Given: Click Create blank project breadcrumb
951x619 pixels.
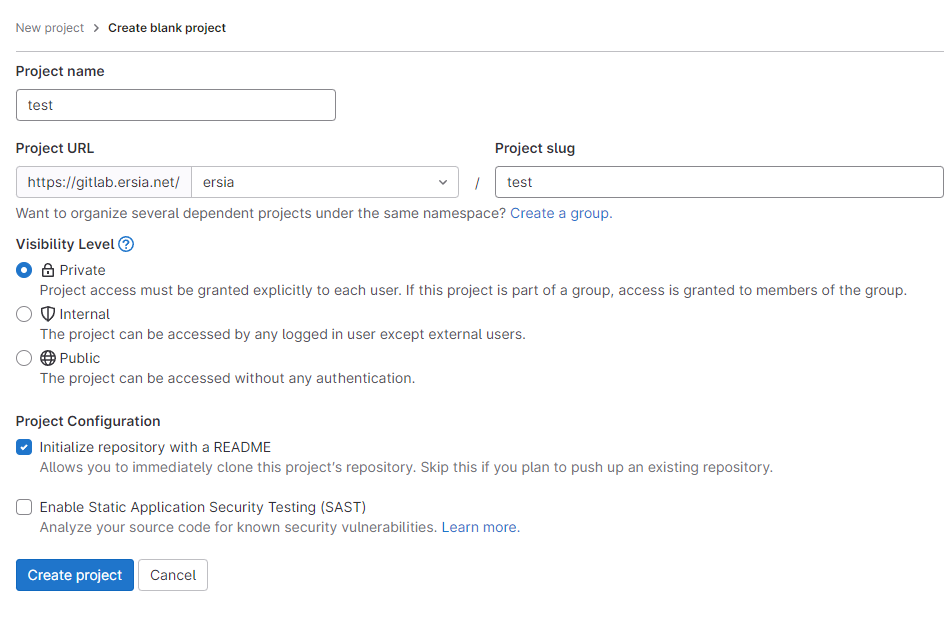Looking at the screenshot, I should pos(167,28).
